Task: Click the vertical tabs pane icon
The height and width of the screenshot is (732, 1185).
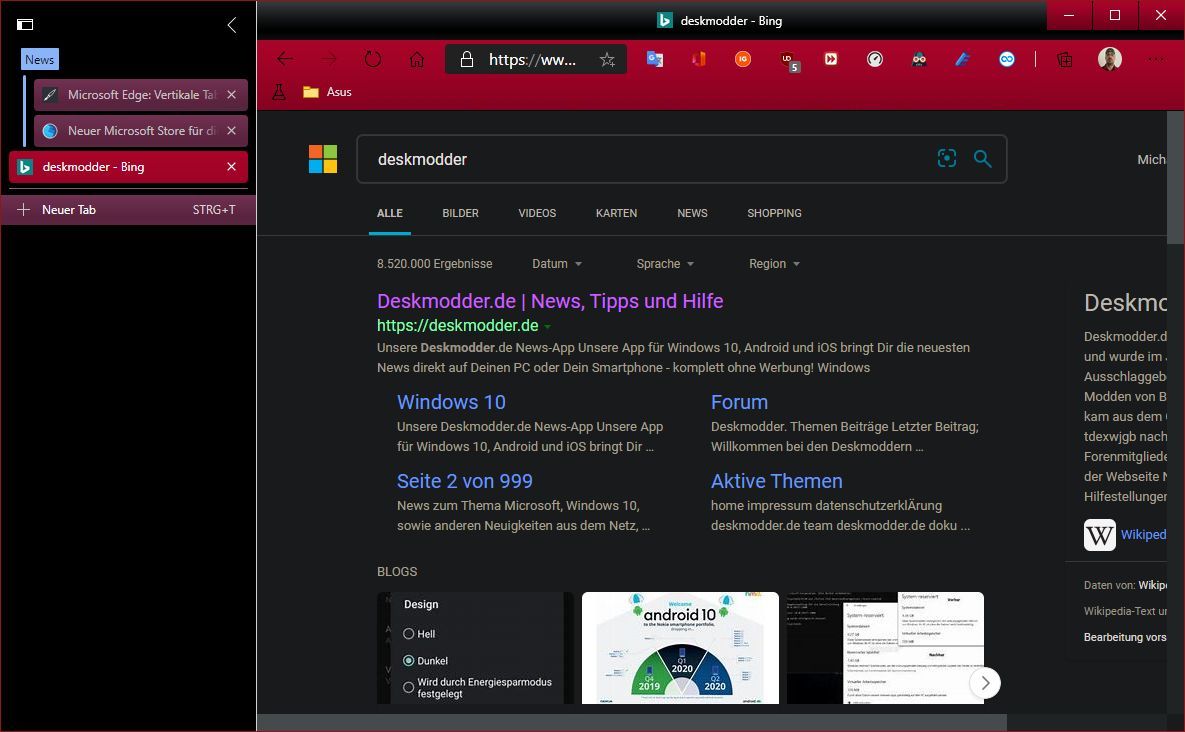Action: [x=25, y=25]
